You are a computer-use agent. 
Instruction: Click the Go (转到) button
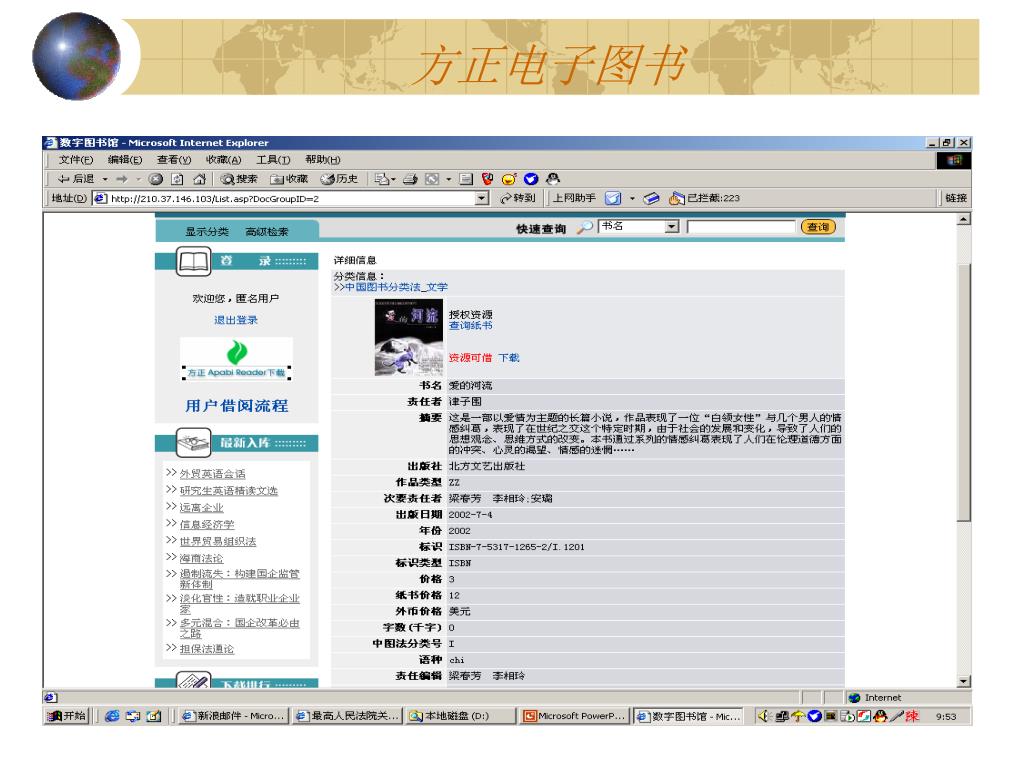(517, 198)
